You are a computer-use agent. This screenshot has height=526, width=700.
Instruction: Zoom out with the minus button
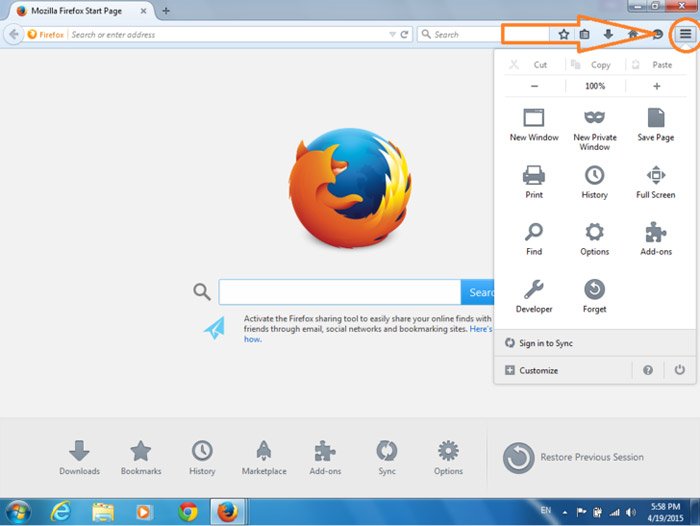pos(534,86)
